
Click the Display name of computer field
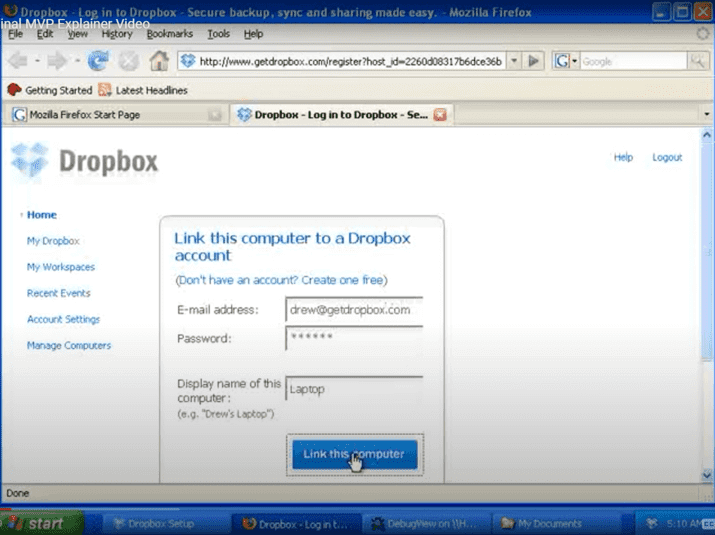click(354, 389)
